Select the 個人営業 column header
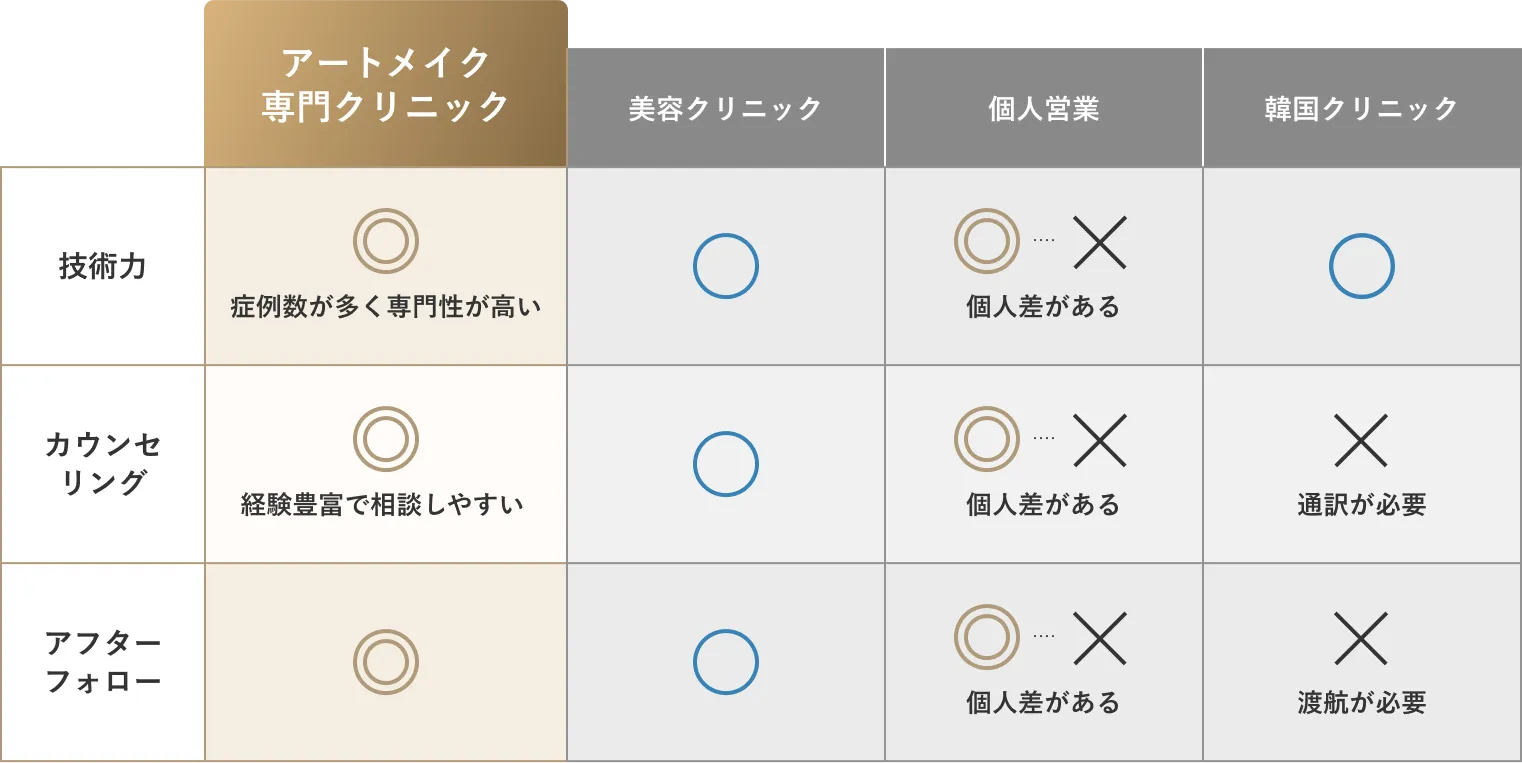Screen dimensions: 1522x763 tap(1044, 108)
